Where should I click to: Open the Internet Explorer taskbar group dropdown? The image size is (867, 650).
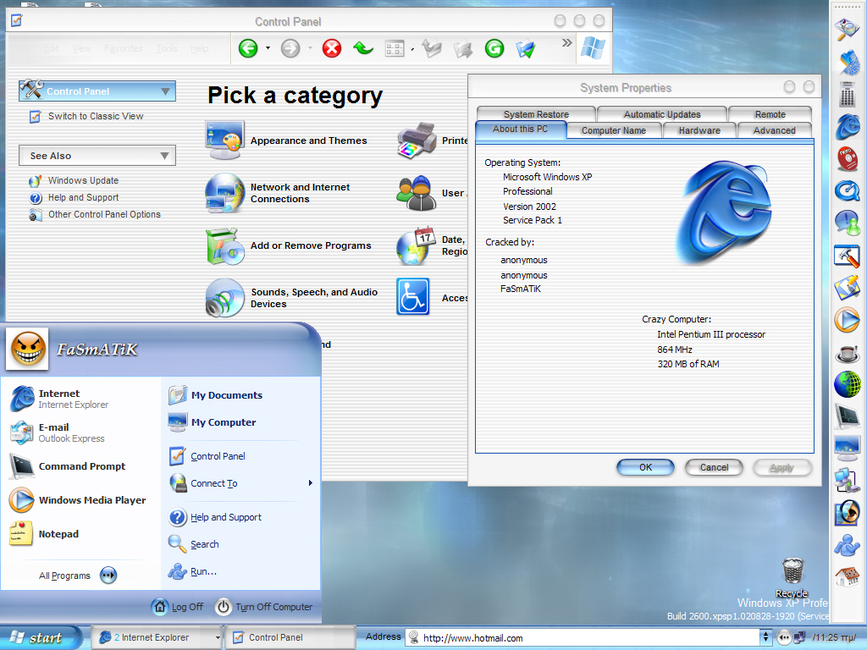[x=217, y=637]
